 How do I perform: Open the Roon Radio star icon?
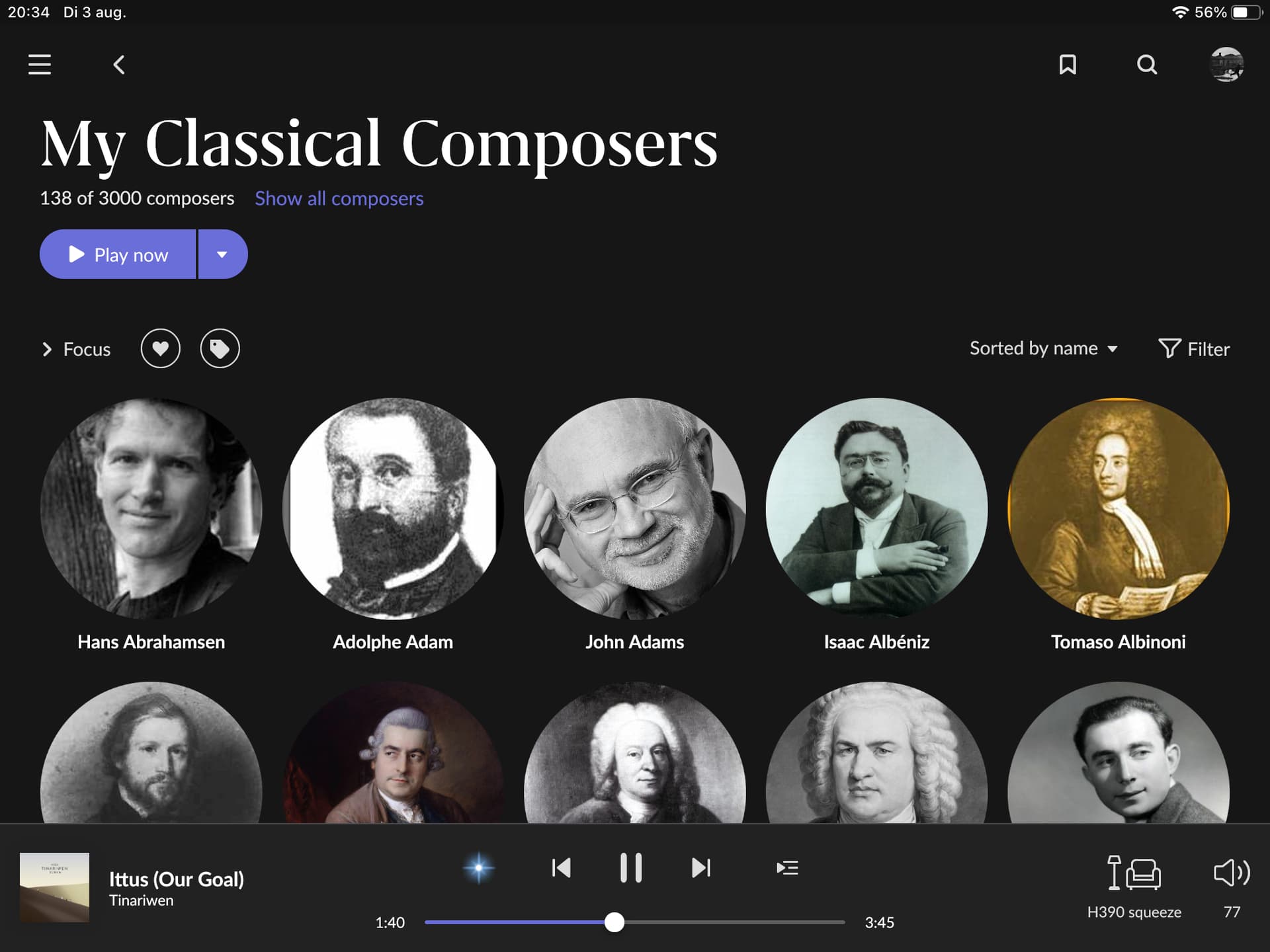click(479, 867)
